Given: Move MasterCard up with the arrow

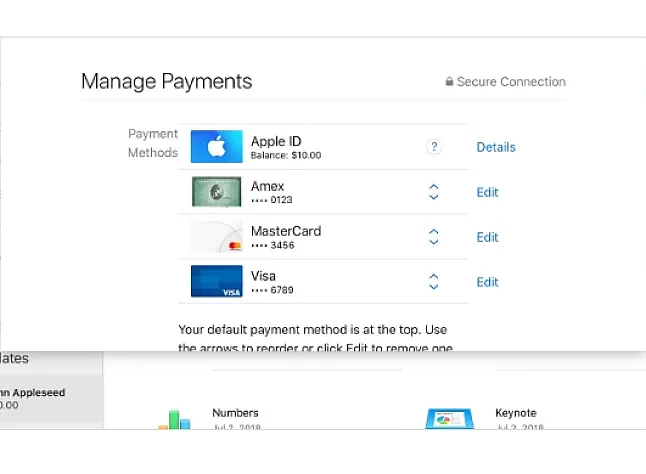Looking at the screenshot, I should tap(433, 231).
